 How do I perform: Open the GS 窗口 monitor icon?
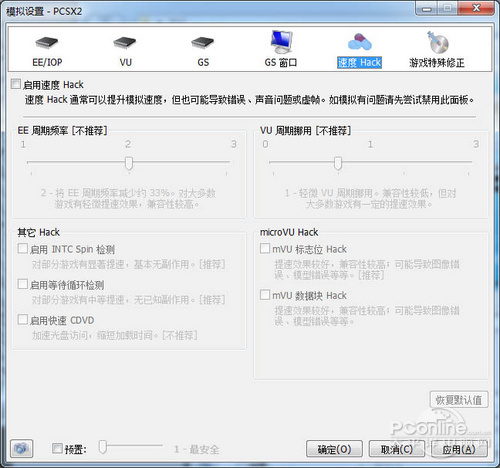[281, 42]
